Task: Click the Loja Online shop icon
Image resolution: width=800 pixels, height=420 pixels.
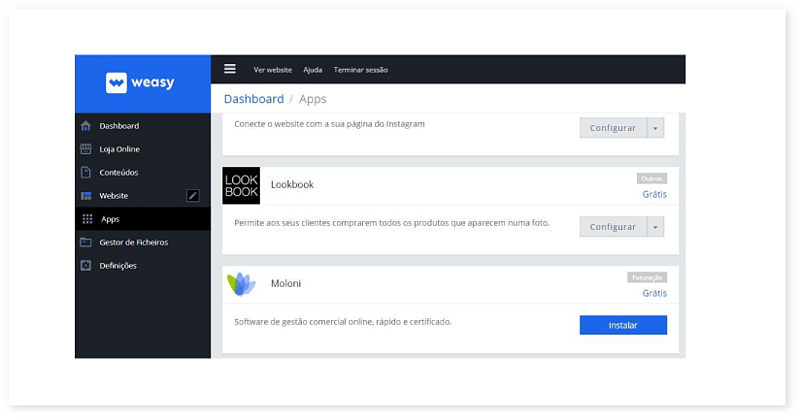Action: pos(86,149)
